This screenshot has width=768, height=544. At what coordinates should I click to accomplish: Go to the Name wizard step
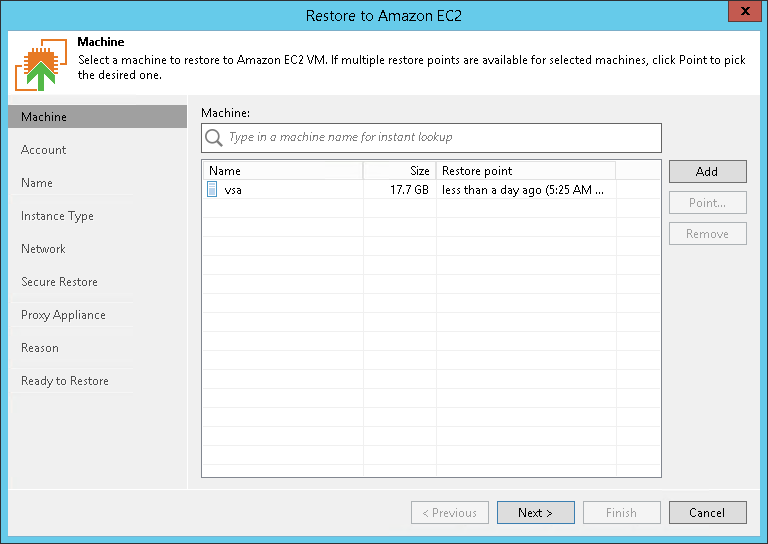(37, 183)
